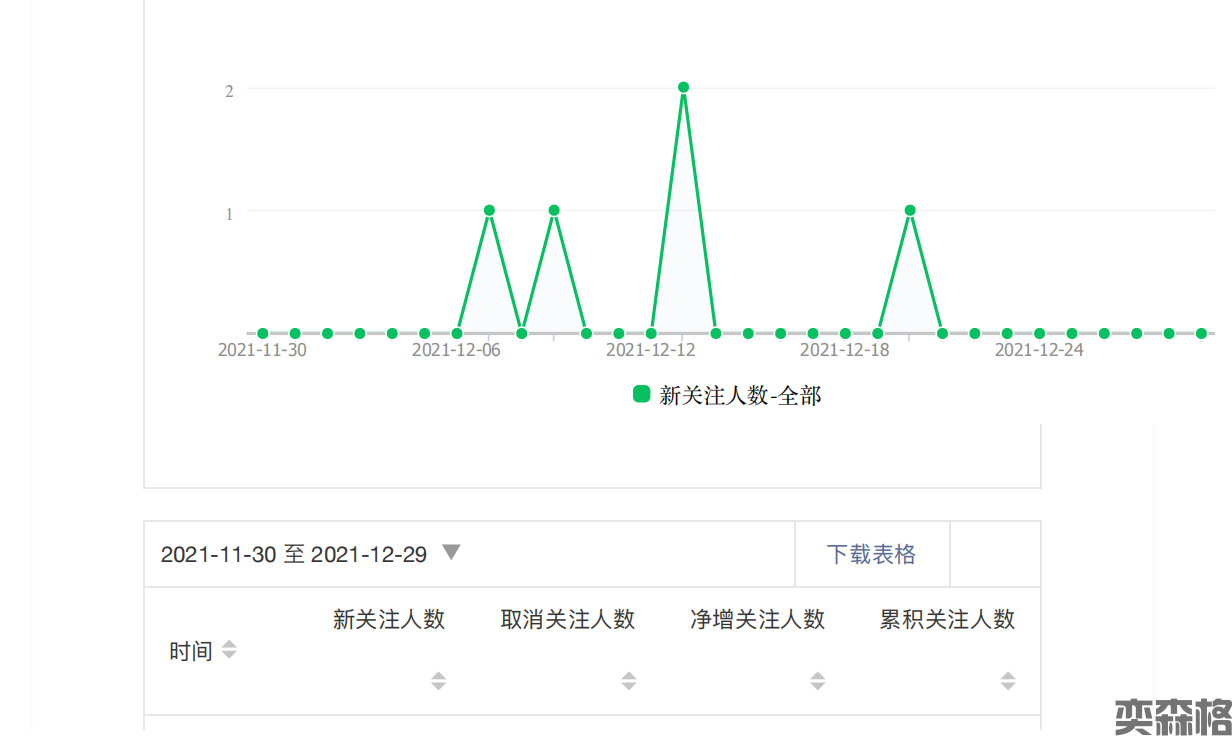Screen dimensions: 1232x736
Task: Click sort arrows under 净增关注人数
Action: 818,681
